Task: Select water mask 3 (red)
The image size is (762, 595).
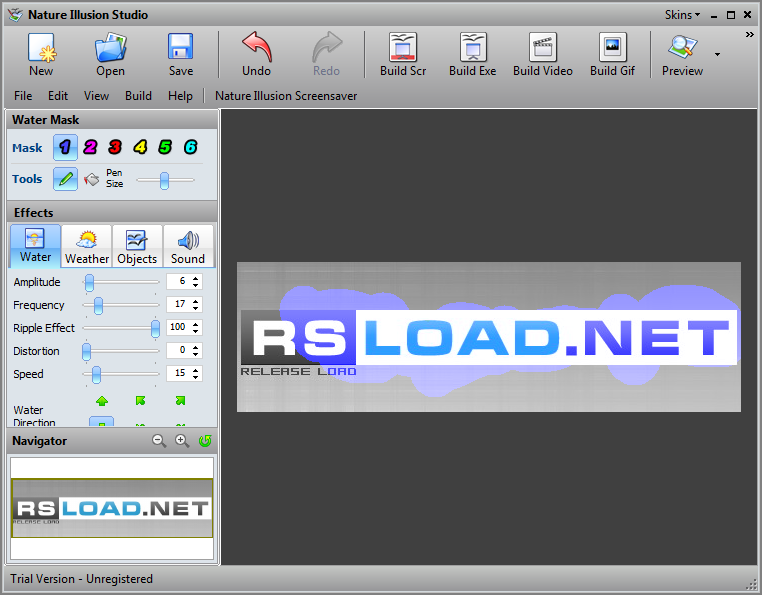Action: point(115,147)
